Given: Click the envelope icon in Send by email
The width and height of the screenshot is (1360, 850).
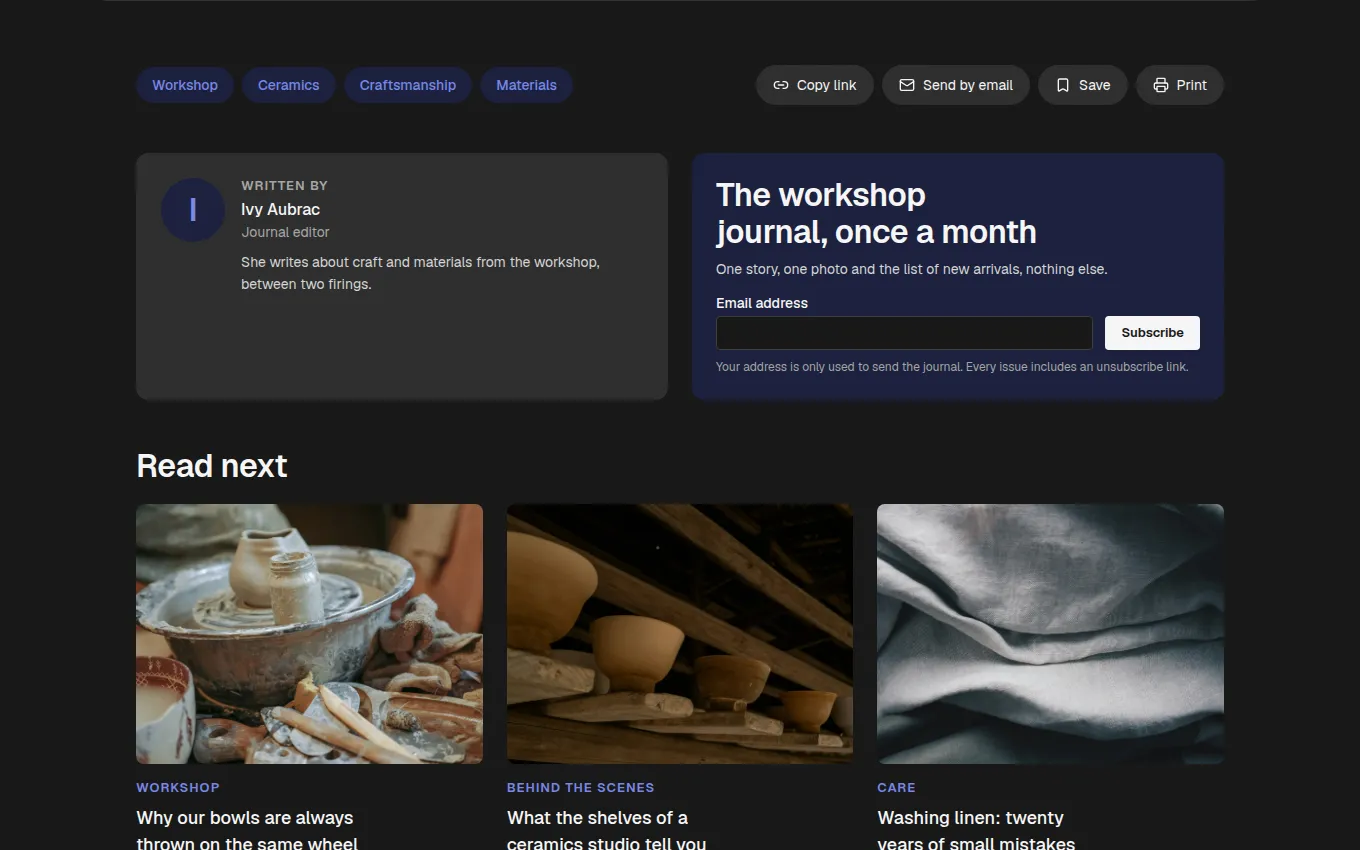Looking at the screenshot, I should coord(907,85).
